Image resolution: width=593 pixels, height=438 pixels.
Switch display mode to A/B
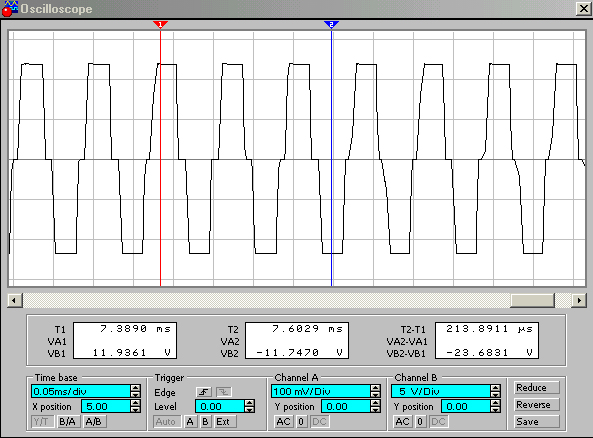click(x=93, y=421)
